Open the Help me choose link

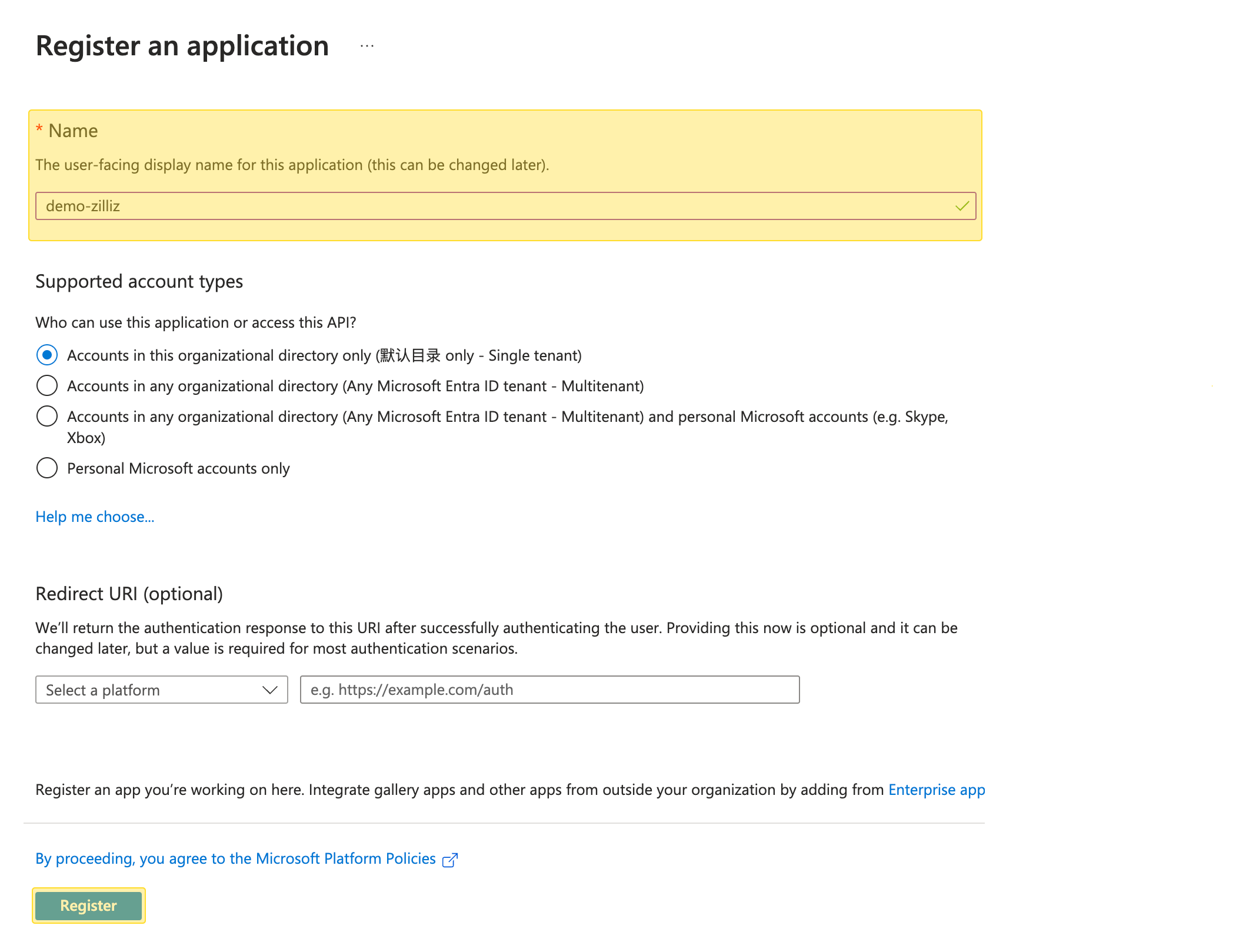pos(95,517)
